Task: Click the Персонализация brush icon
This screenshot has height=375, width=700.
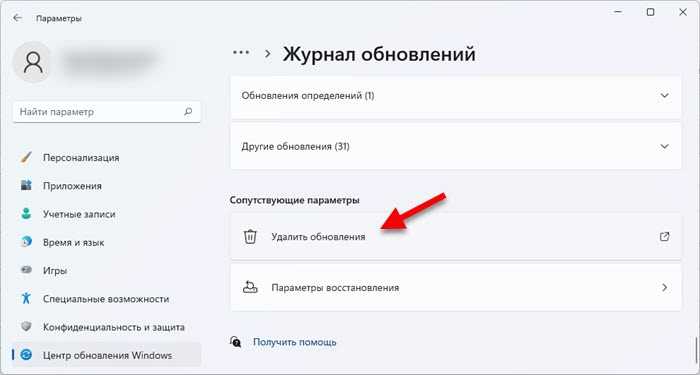Action: (x=27, y=158)
